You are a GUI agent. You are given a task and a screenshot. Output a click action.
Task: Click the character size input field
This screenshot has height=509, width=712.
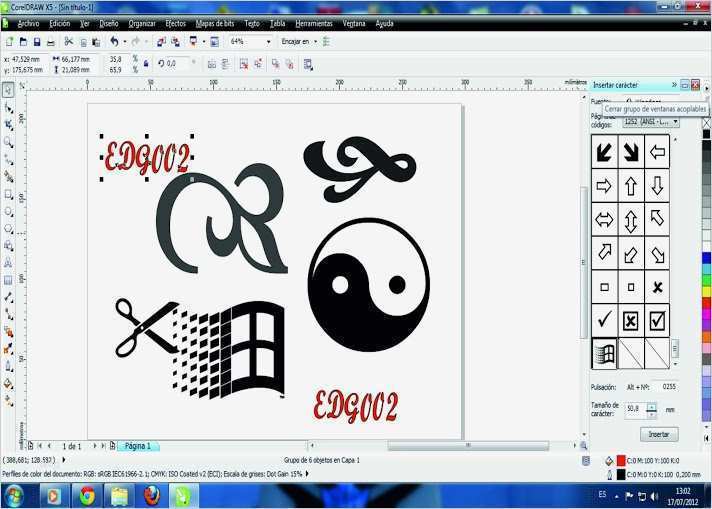[x=635, y=409]
